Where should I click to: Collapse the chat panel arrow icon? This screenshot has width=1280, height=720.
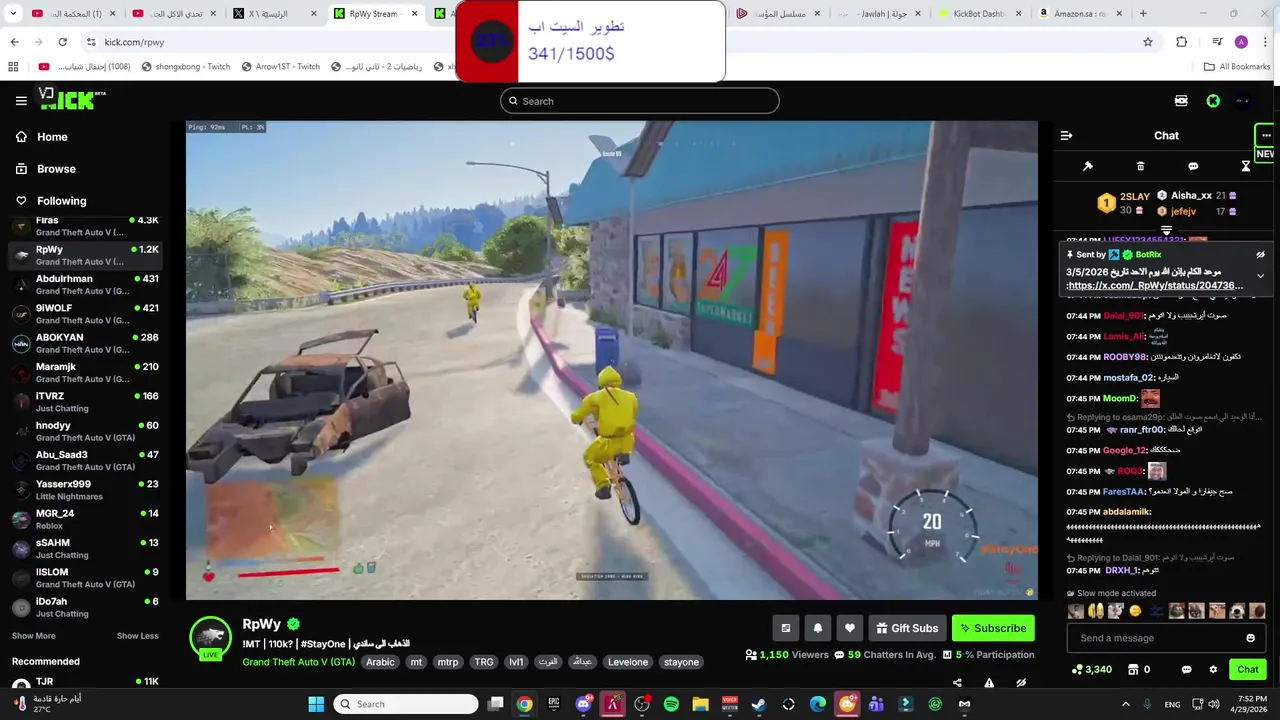point(1066,135)
